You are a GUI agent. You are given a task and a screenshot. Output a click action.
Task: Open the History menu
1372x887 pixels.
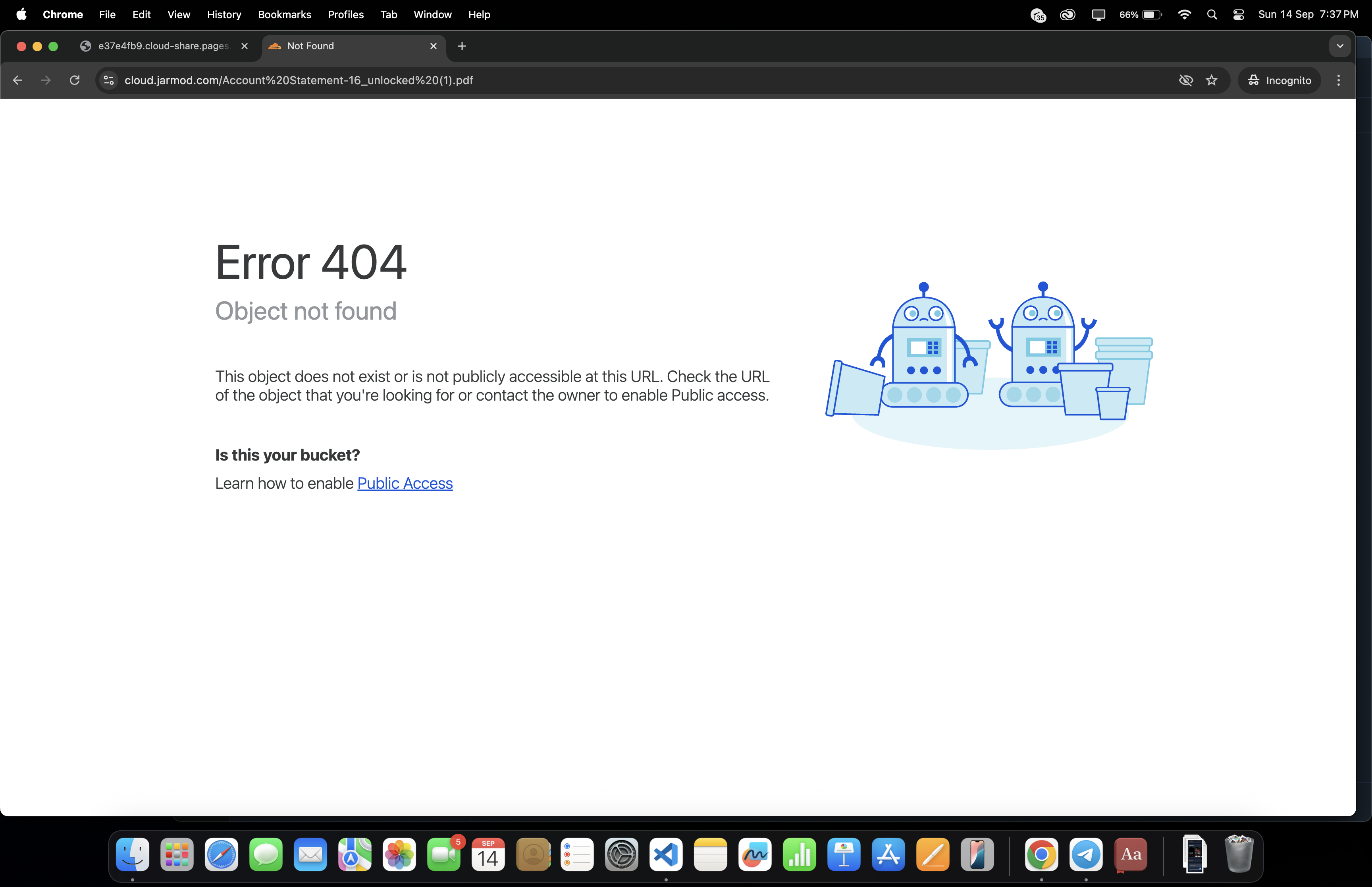click(x=224, y=14)
